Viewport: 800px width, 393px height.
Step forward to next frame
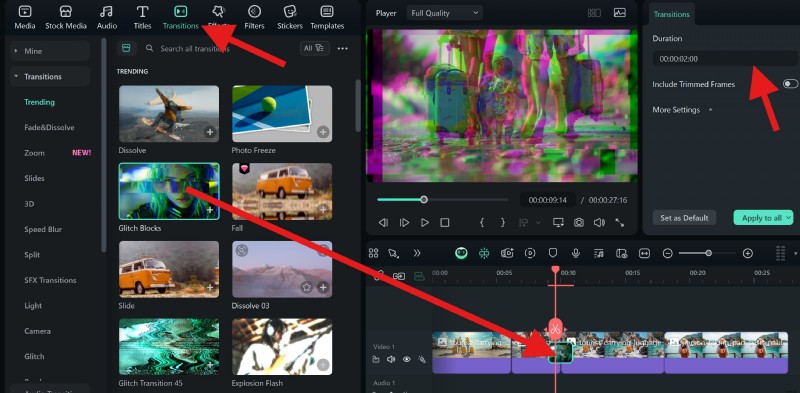tap(404, 223)
